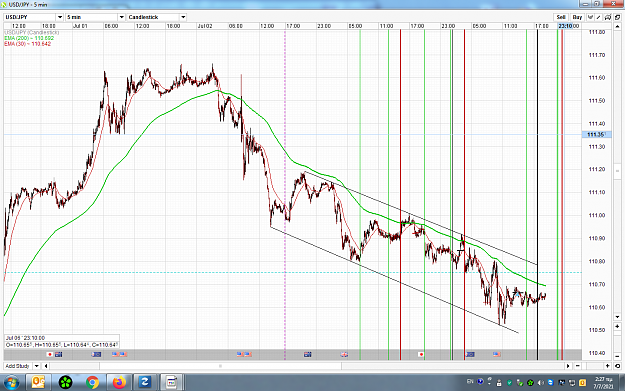The image size is (625, 391).
Task: Open the 5 min timeframe dropdown
Action: coord(122,17)
